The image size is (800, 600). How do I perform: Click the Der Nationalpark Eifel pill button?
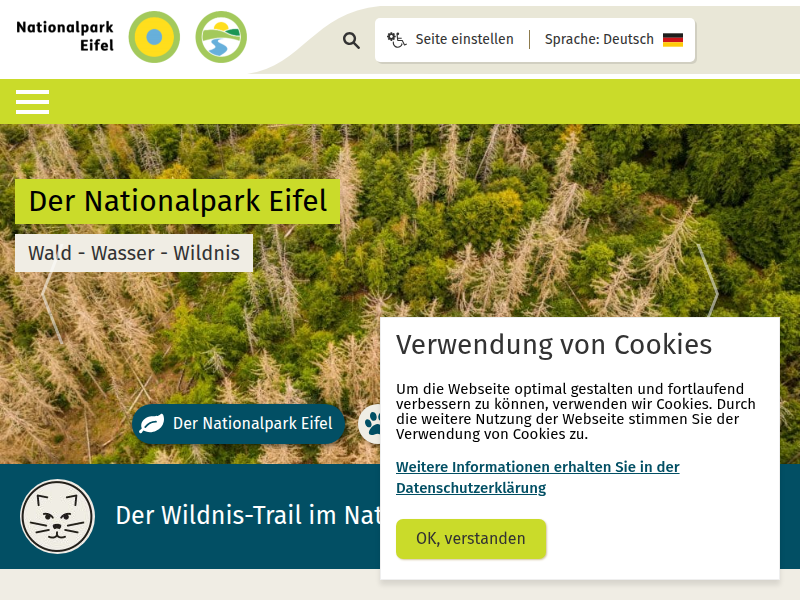coord(238,423)
